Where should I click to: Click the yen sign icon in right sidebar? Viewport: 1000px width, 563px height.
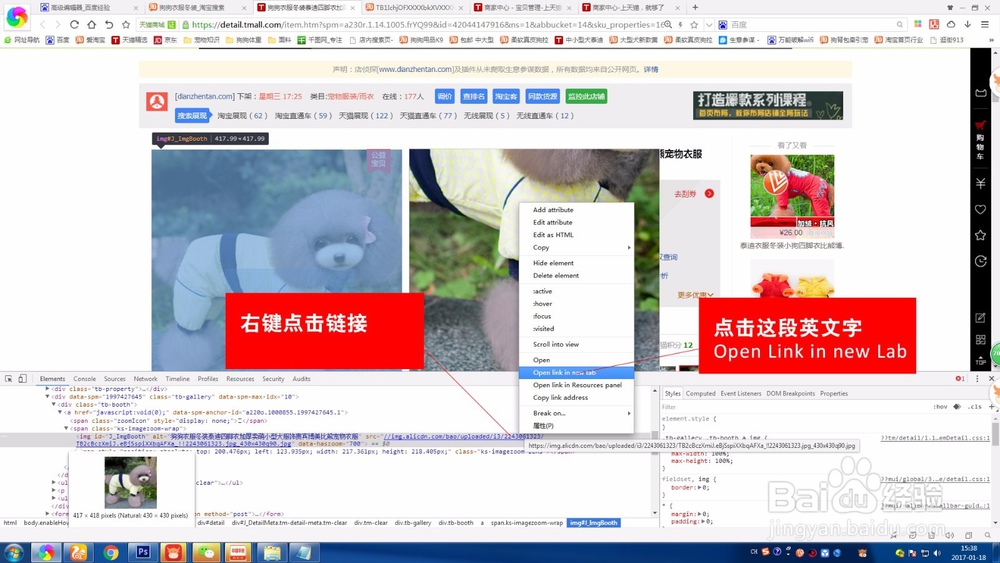click(980, 184)
